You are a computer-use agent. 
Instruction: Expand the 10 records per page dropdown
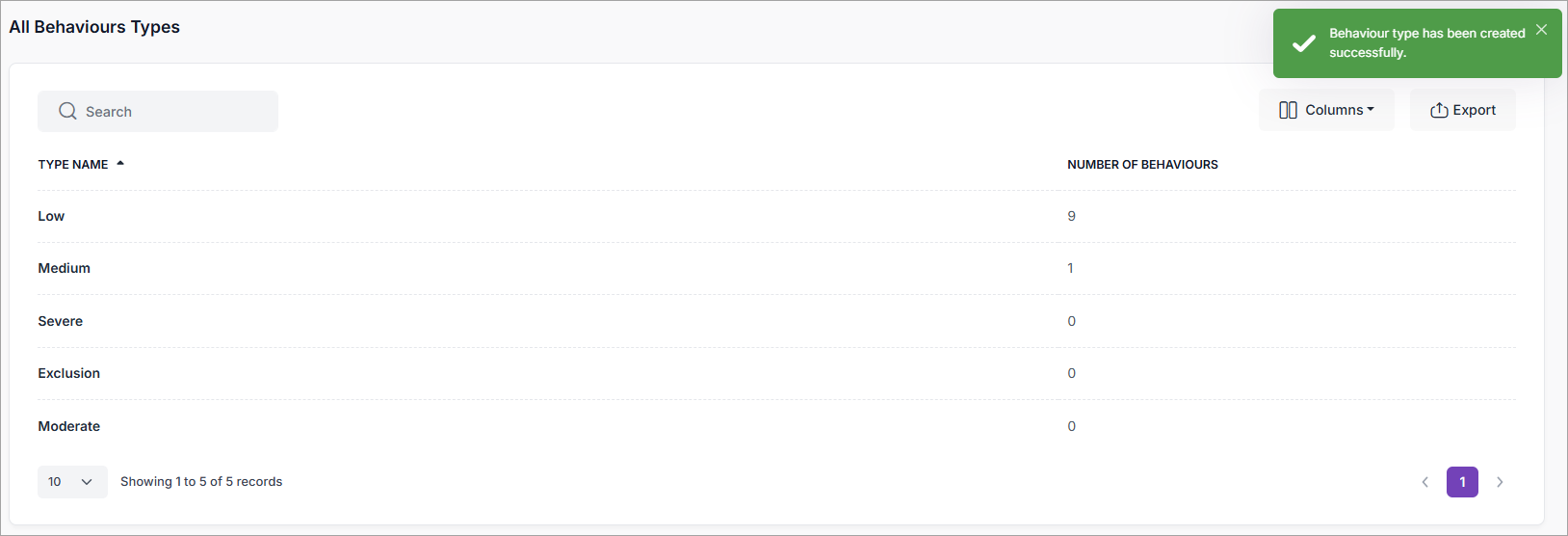point(72,482)
